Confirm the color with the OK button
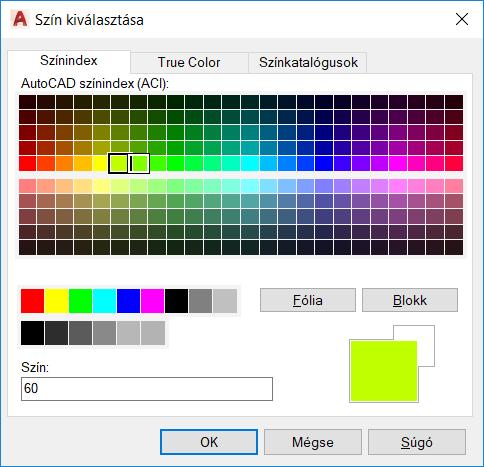Image resolution: width=484 pixels, height=467 pixels. (209, 442)
